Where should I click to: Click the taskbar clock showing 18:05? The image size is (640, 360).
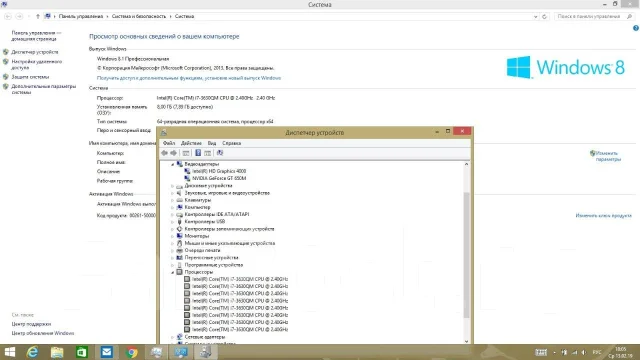pos(620,353)
